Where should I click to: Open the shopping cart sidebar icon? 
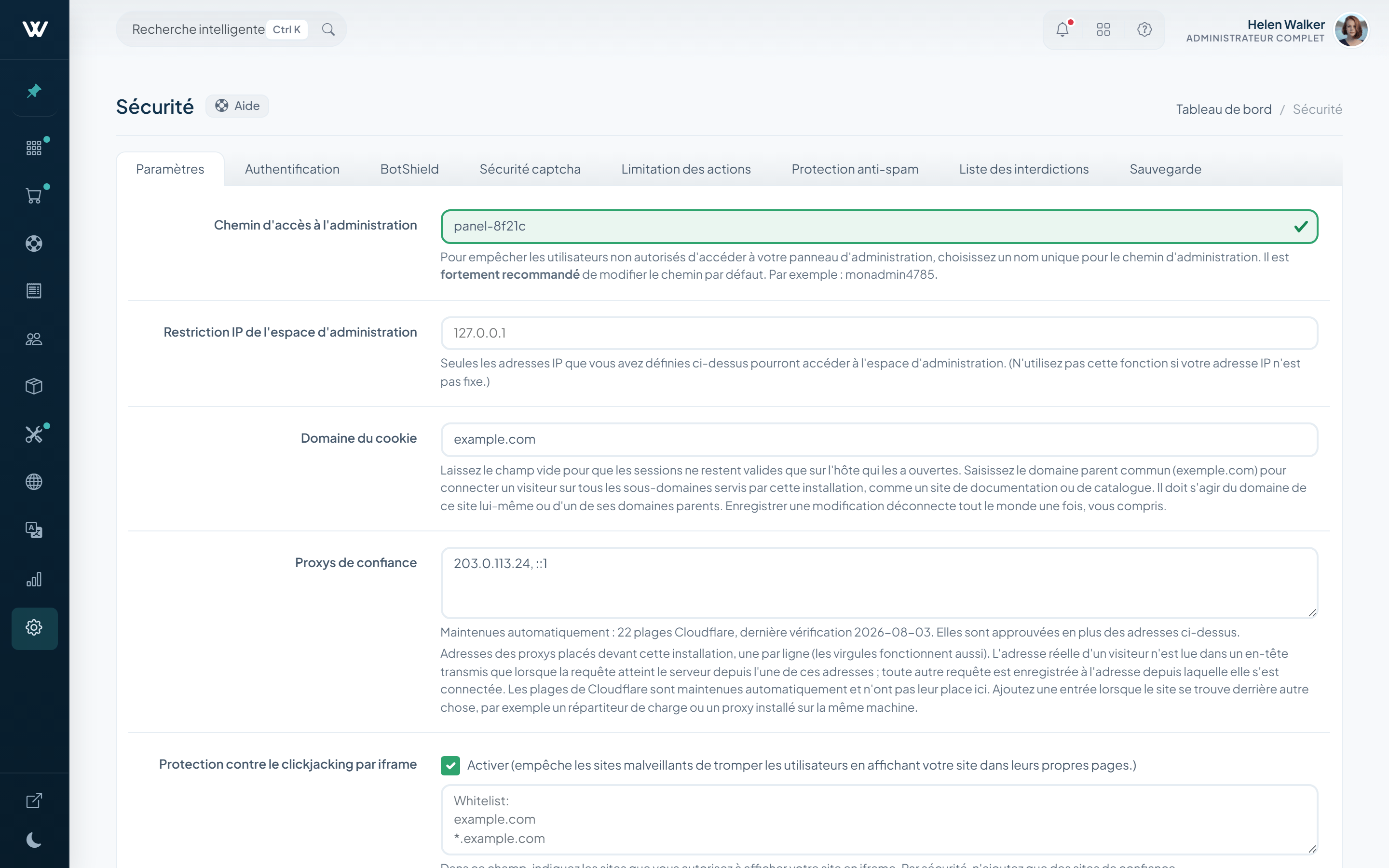[x=34, y=196]
